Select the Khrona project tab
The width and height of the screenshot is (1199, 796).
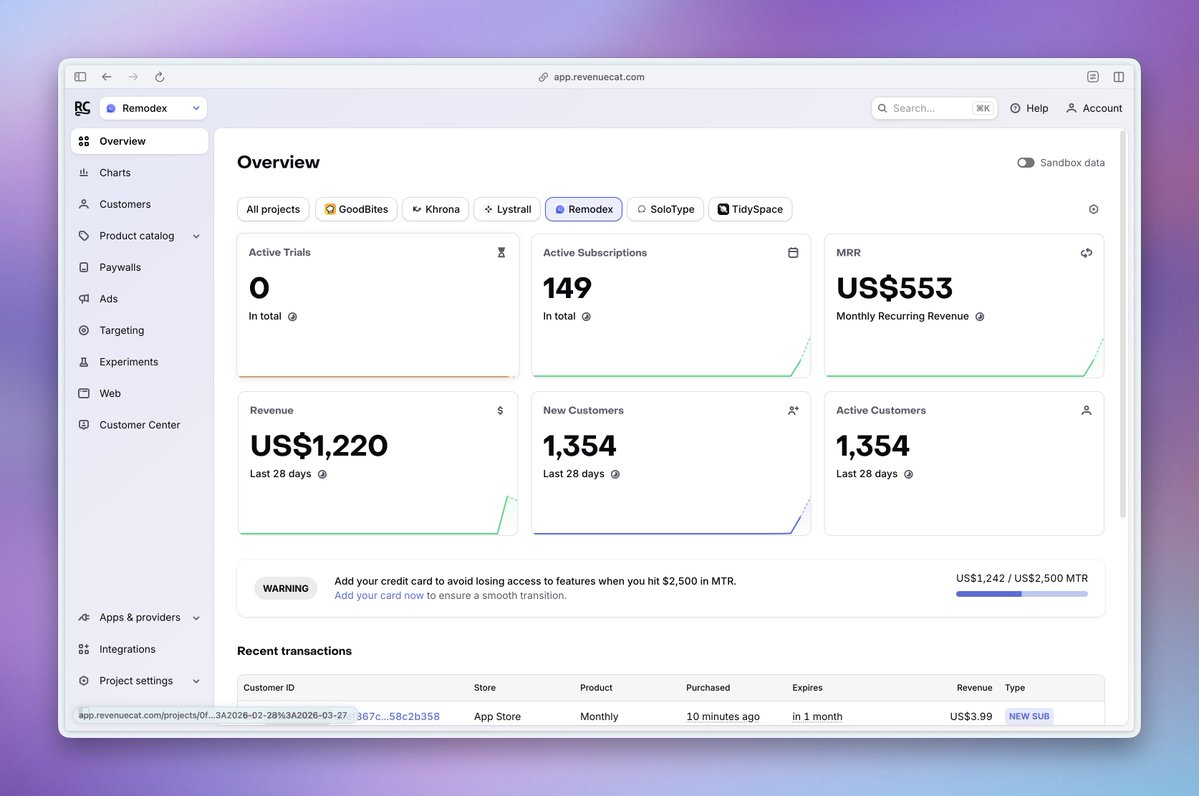click(436, 210)
